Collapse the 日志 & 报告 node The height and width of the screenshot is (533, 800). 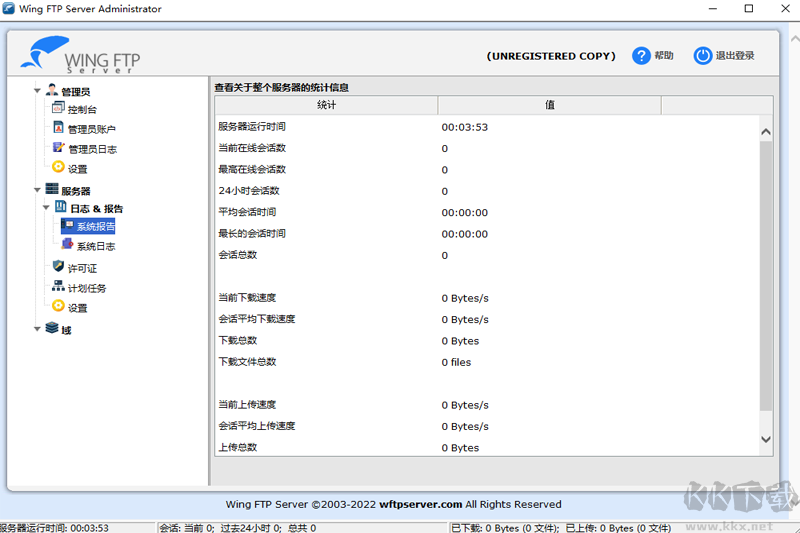(46, 208)
